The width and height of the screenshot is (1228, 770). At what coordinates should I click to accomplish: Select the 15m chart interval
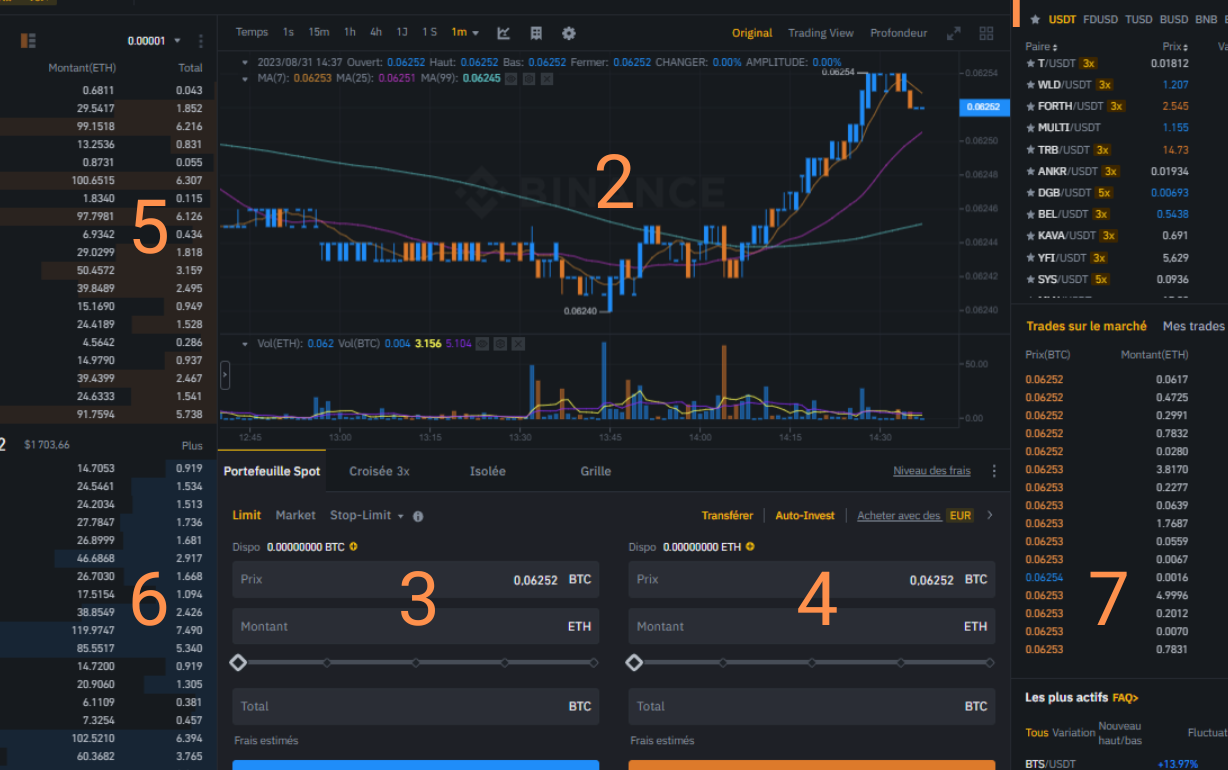point(319,33)
